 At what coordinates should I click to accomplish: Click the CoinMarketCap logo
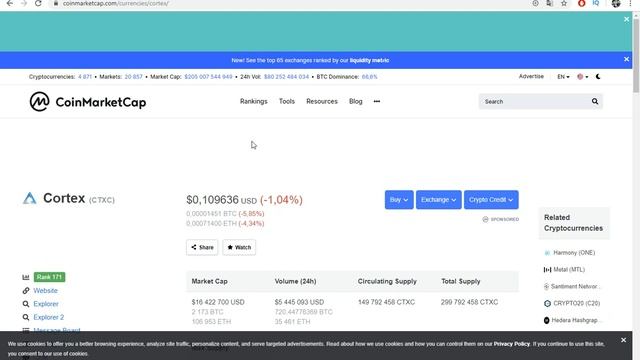click(88, 102)
